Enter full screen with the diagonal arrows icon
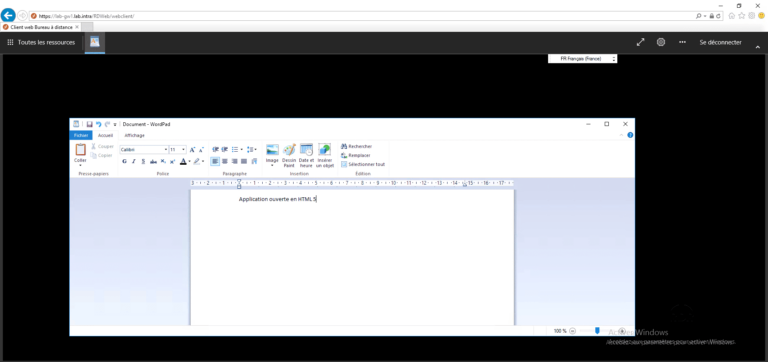Image resolution: width=768 pixels, height=362 pixels. click(640, 43)
